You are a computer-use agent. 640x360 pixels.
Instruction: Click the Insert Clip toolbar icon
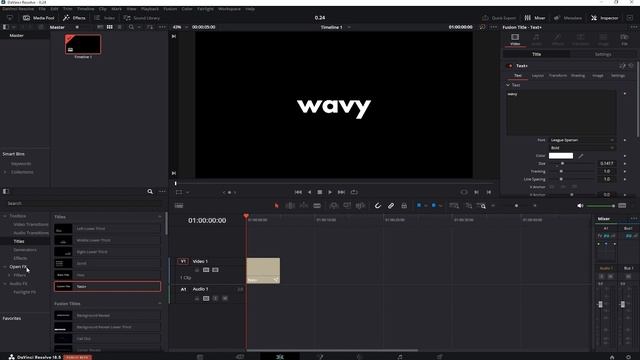click(x=333, y=206)
